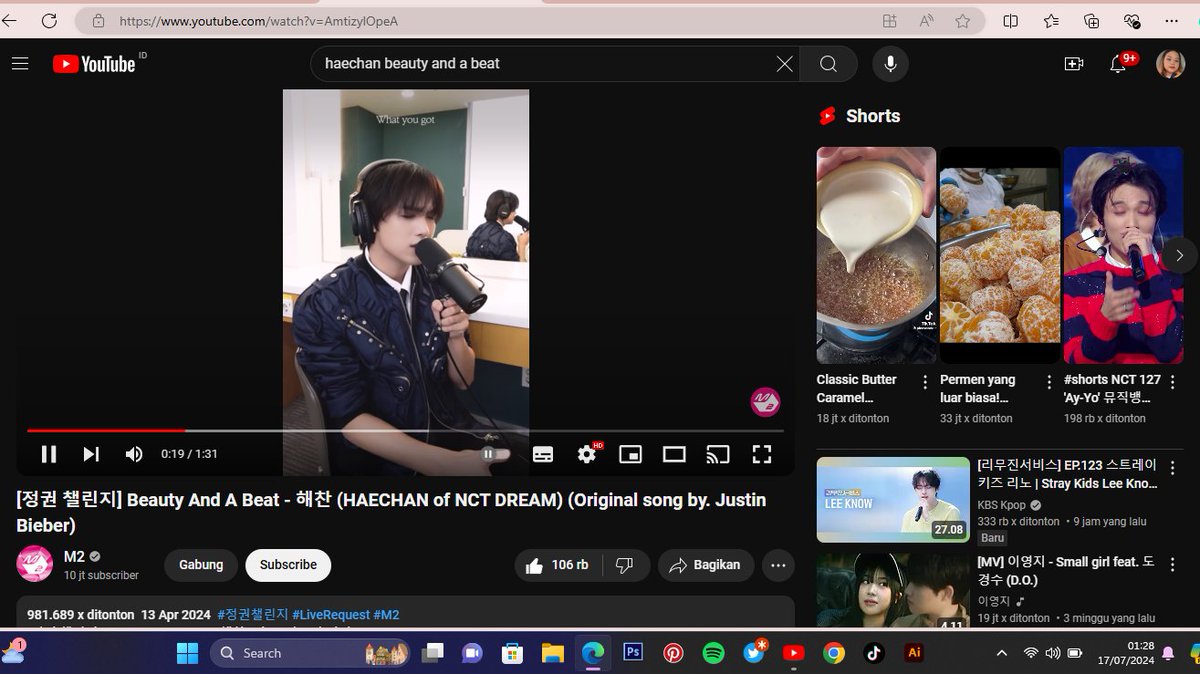Open the notifications bell with 9+ badge
1200x674 pixels.
1121,64
